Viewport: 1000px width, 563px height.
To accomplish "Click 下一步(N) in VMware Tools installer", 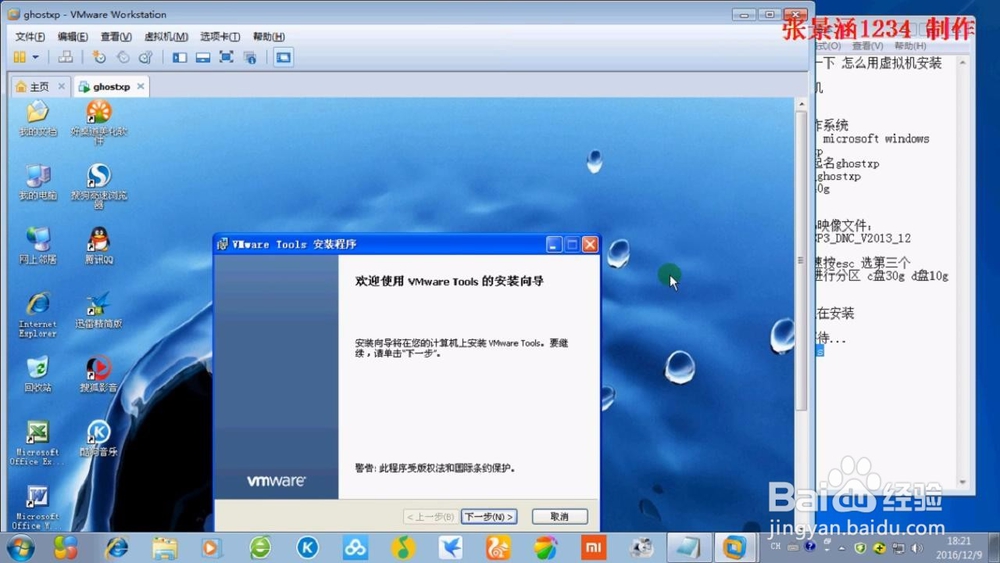I will [x=489, y=516].
